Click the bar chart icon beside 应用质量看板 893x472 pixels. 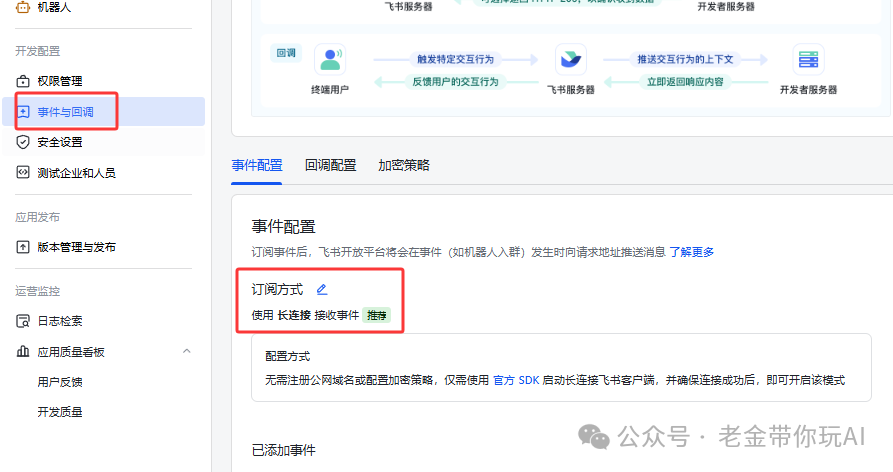(x=23, y=351)
